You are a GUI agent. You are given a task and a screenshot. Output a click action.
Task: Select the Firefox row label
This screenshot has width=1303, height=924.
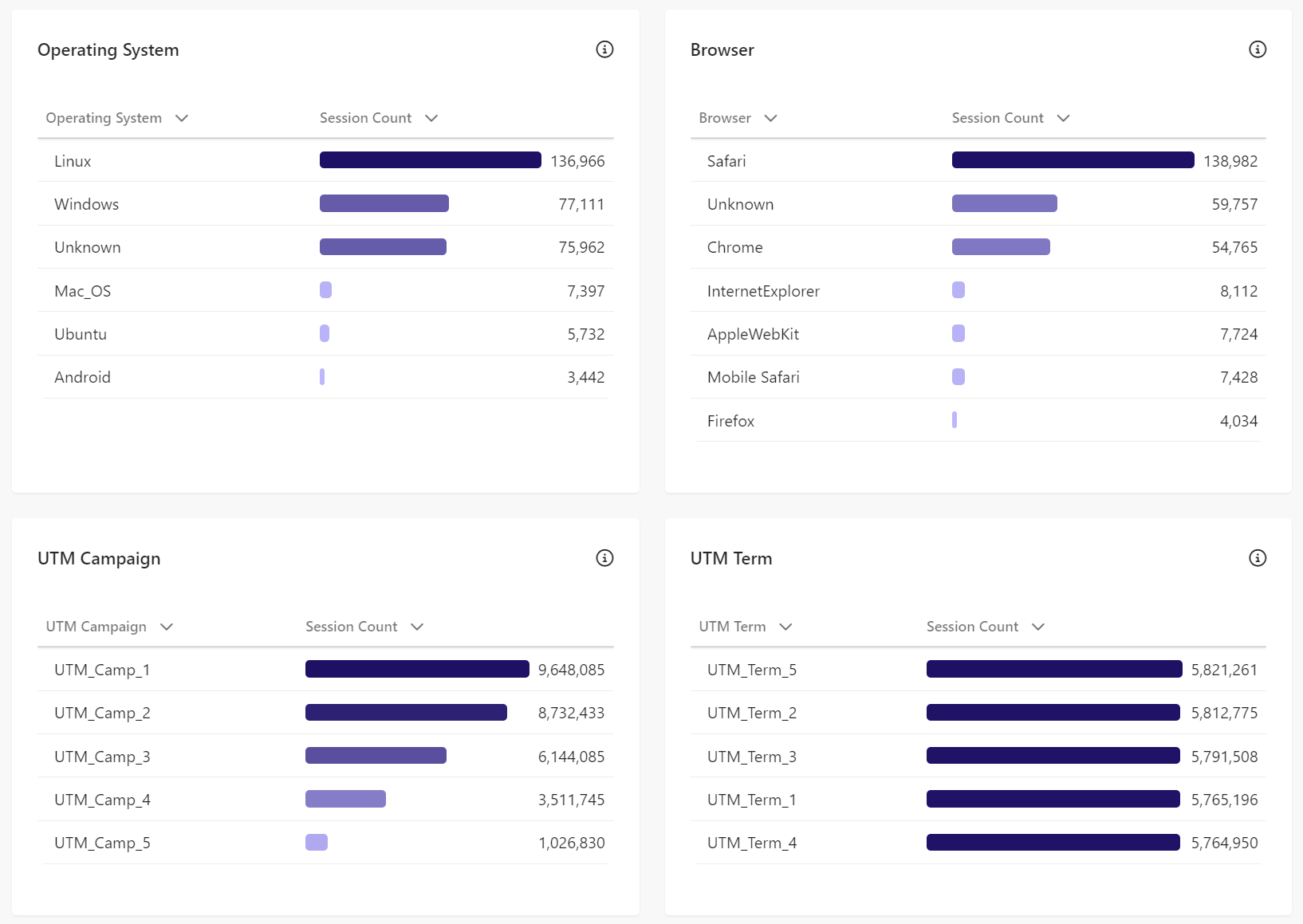[x=730, y=421]
